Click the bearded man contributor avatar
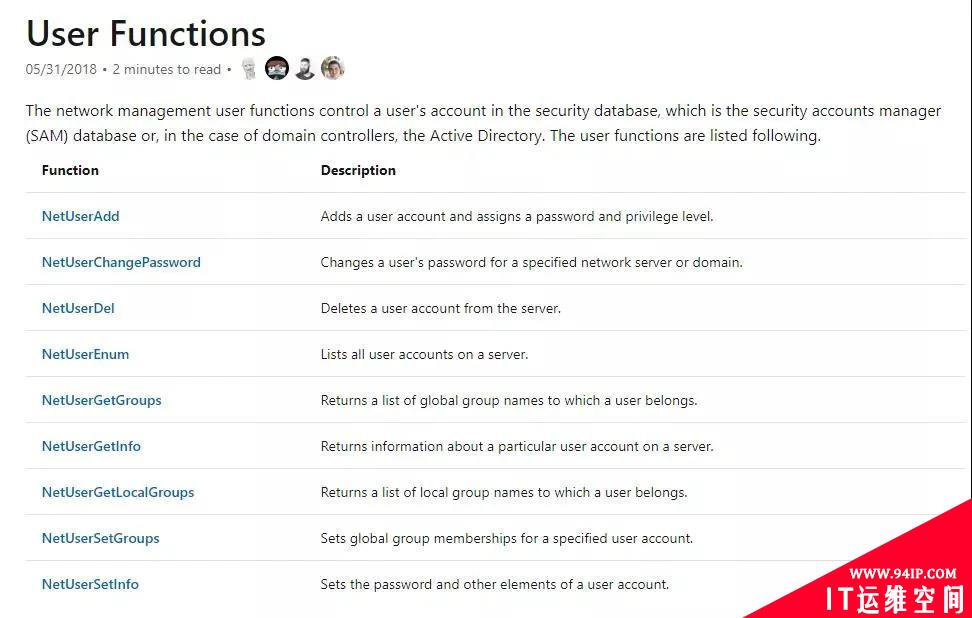 pyautogui.click(x=305, y=69)
